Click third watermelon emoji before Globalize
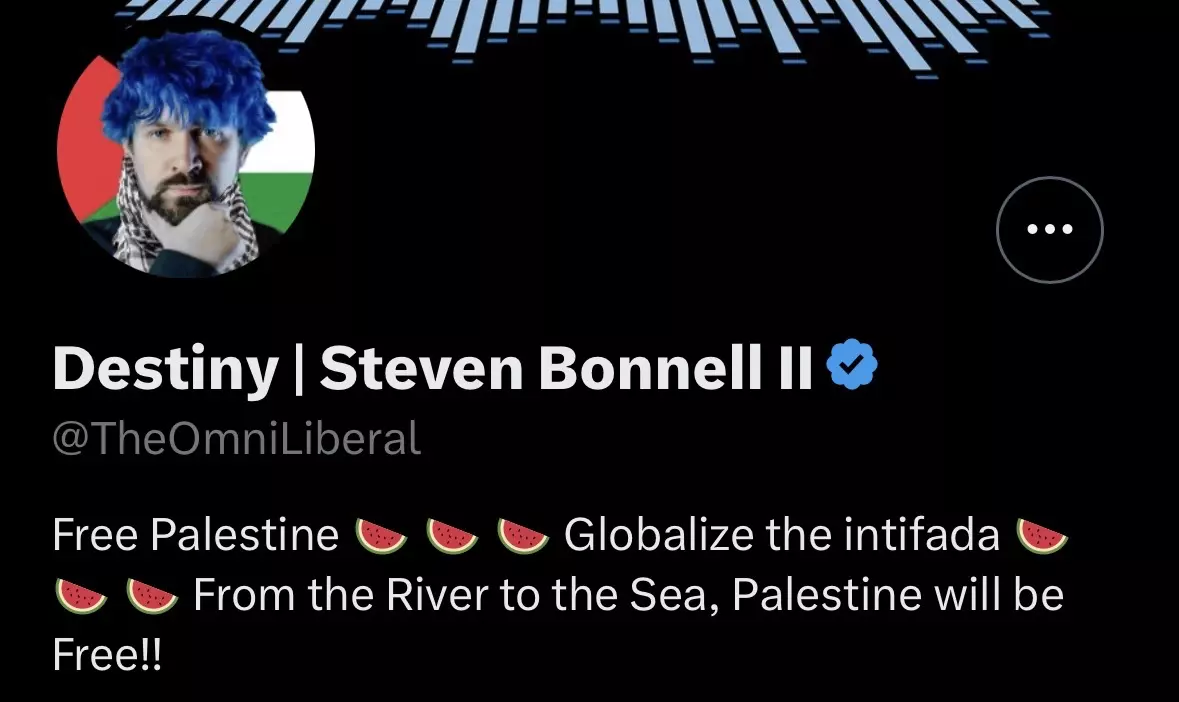 523,537
